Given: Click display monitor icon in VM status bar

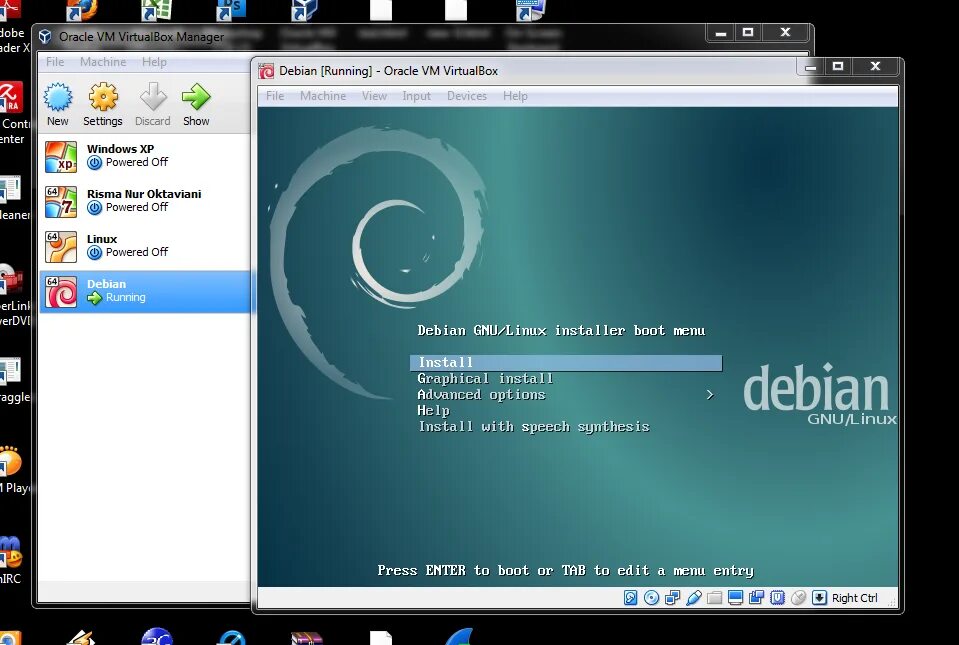Looking at the screenshot, I should 735,598.
